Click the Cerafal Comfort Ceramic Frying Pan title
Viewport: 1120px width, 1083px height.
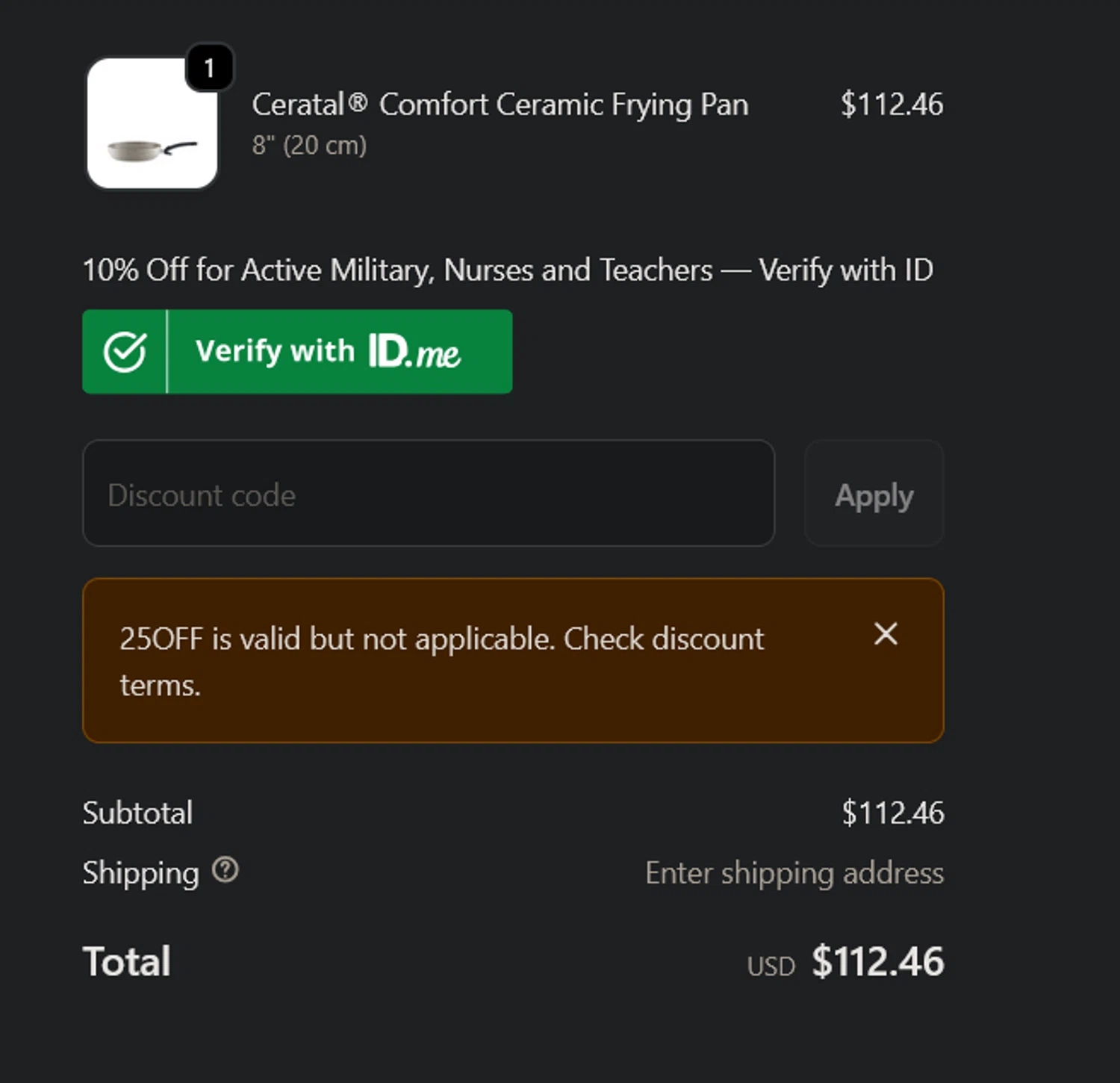point(500,105)
